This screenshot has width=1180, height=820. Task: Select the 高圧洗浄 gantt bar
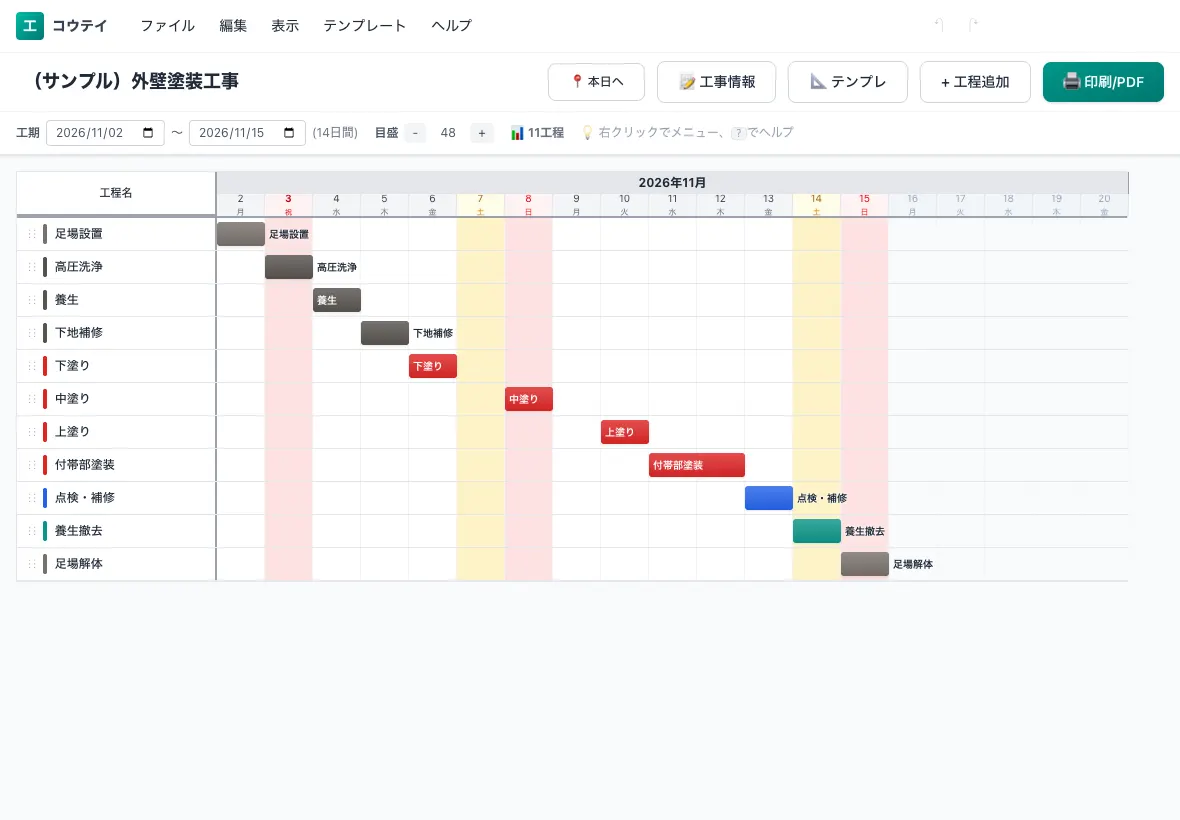pyautogui.click(x=289, y=267)
